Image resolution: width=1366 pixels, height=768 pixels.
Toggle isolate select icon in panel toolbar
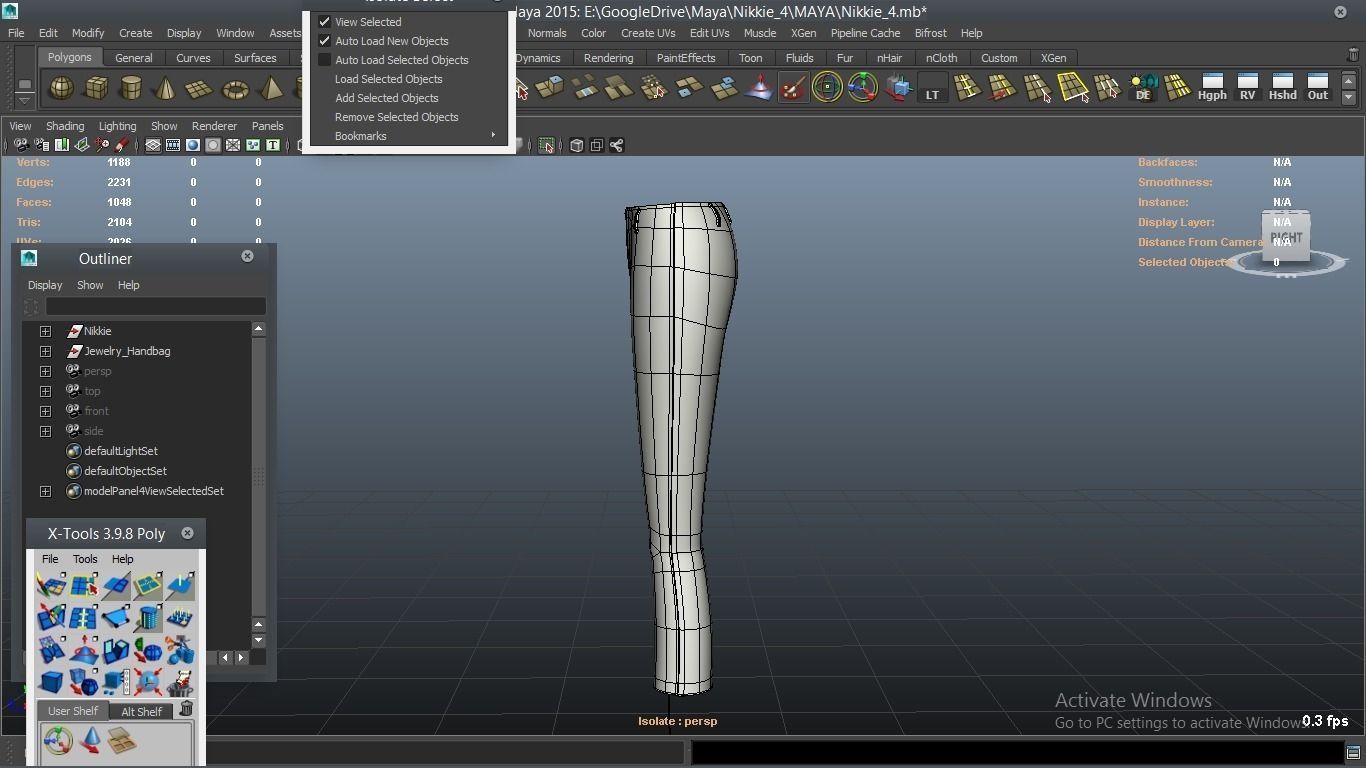[546, 146]
